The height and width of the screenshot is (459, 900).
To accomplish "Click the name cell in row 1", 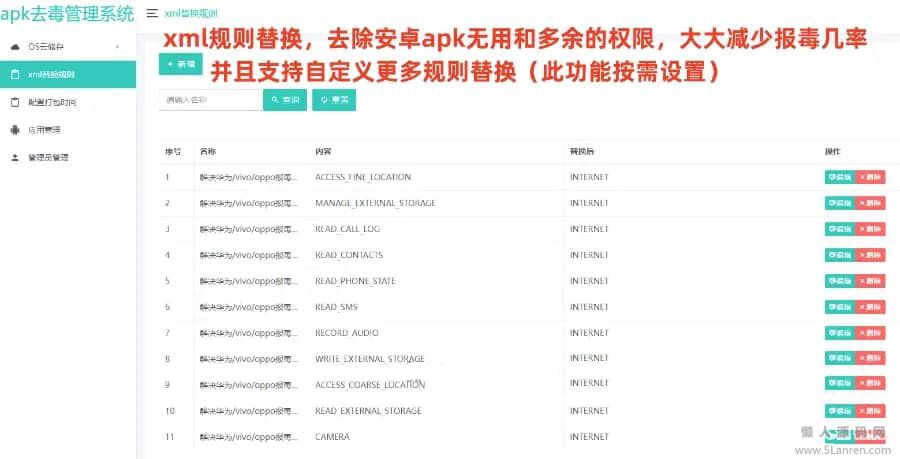I will pos(249,177).
